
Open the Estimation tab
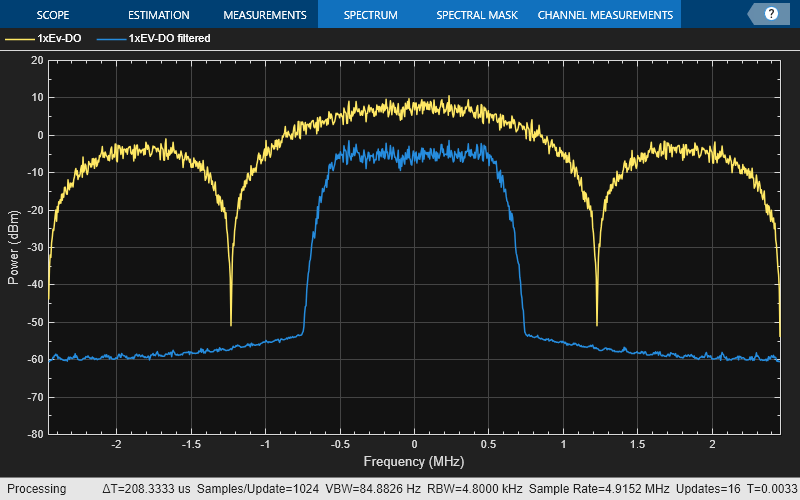(x=158, y=15)
